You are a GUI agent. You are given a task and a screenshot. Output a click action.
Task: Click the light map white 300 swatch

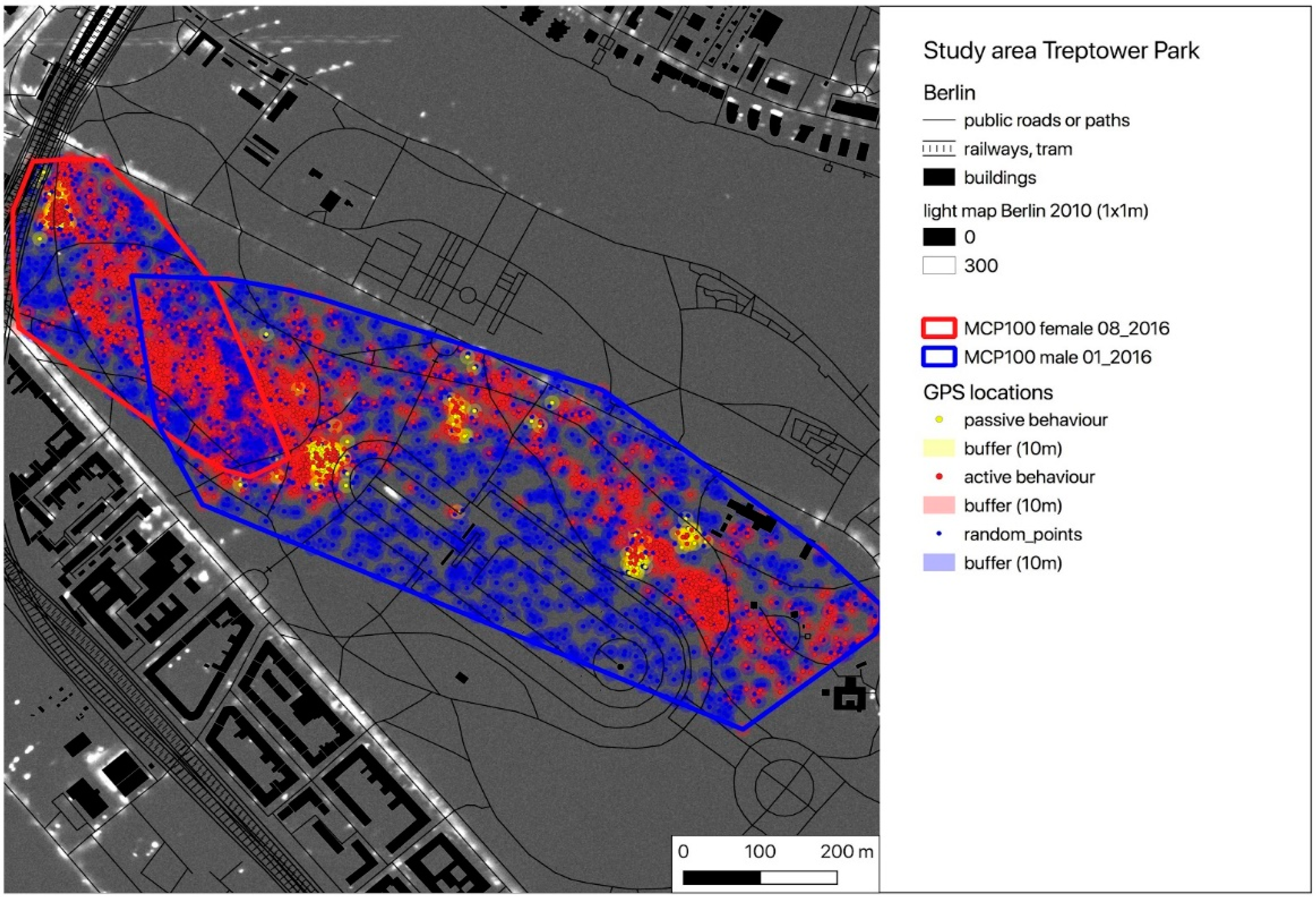(x=939, y=265)
